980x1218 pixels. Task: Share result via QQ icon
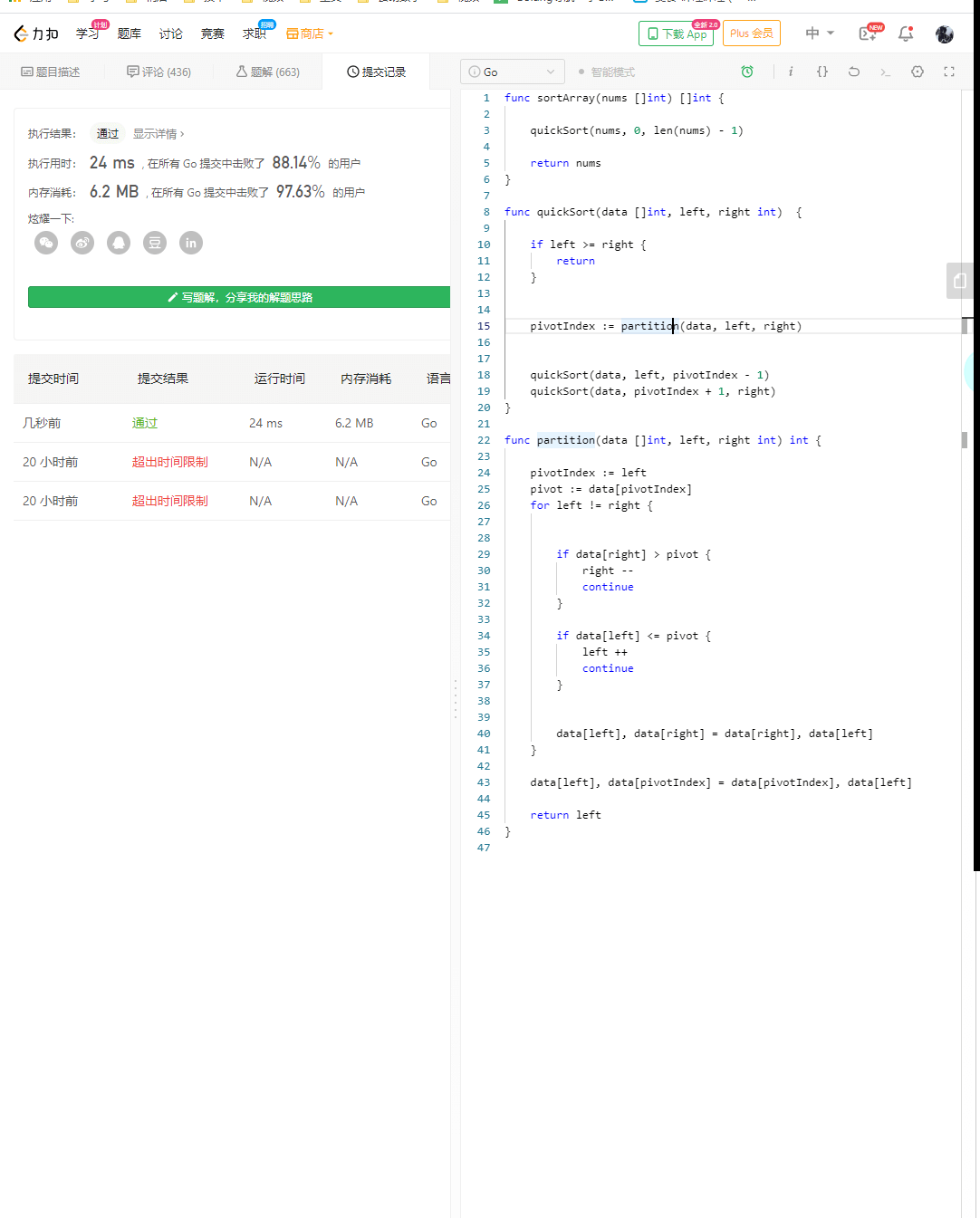coord(119,243)
